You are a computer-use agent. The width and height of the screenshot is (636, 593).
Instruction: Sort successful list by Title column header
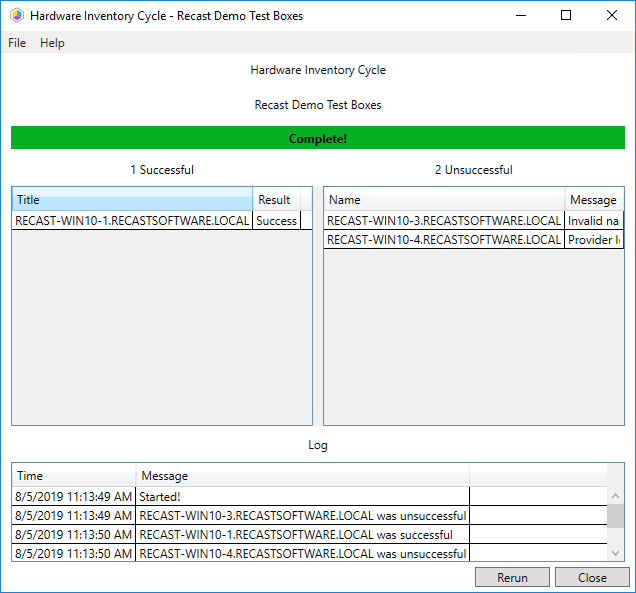click(132, 200)
